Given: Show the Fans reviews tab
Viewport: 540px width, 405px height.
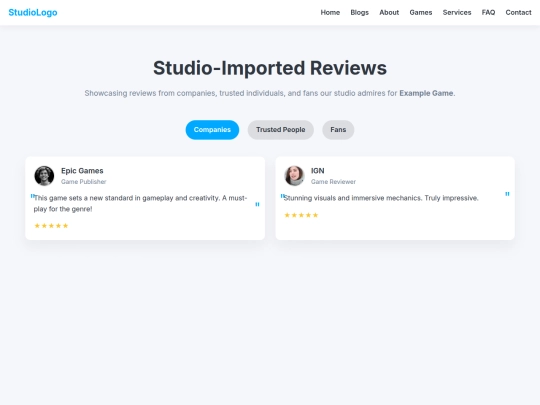Looking at the screenshot, I should (x=338, y=130).
